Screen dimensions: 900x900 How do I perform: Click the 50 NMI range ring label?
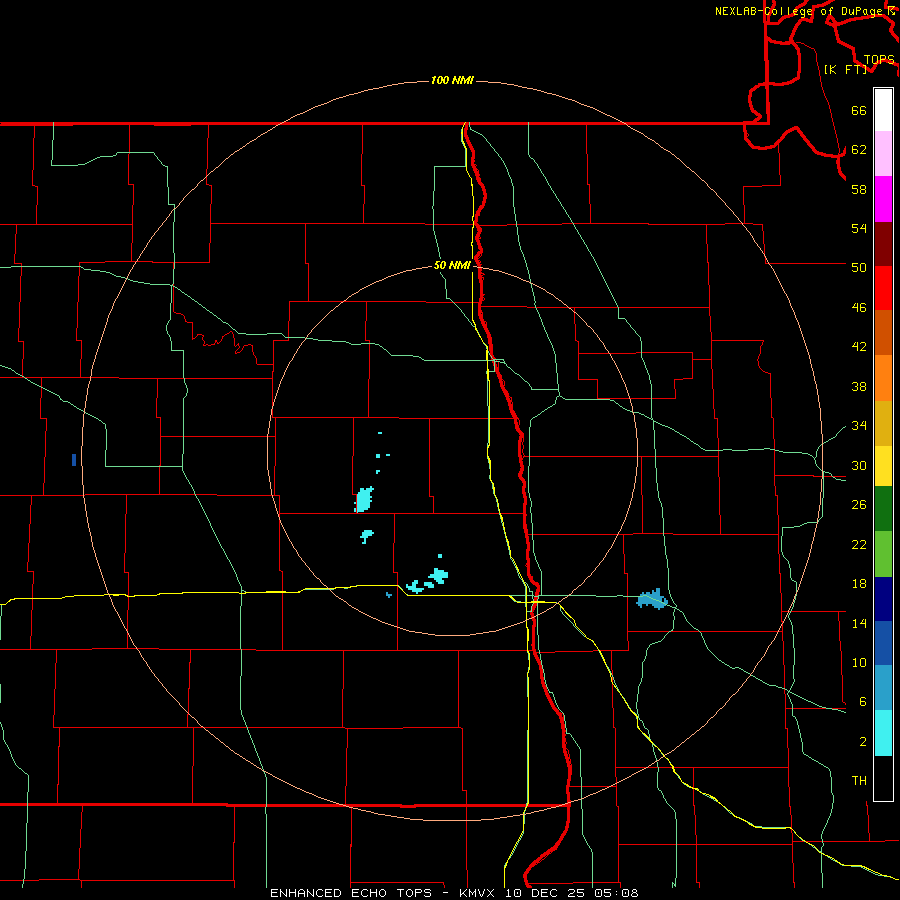(452, 265)
